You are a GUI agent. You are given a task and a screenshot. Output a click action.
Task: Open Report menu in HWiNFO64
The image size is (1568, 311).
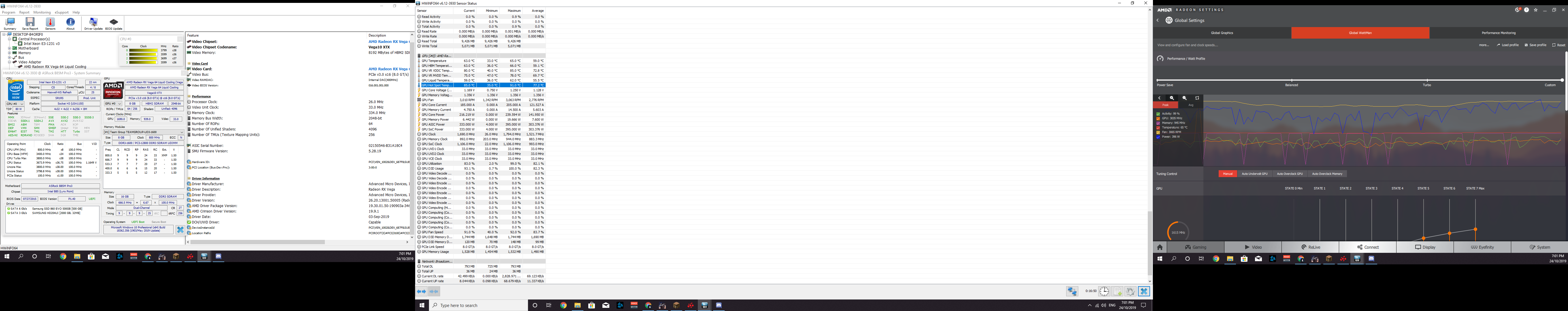tap(24, 12)
